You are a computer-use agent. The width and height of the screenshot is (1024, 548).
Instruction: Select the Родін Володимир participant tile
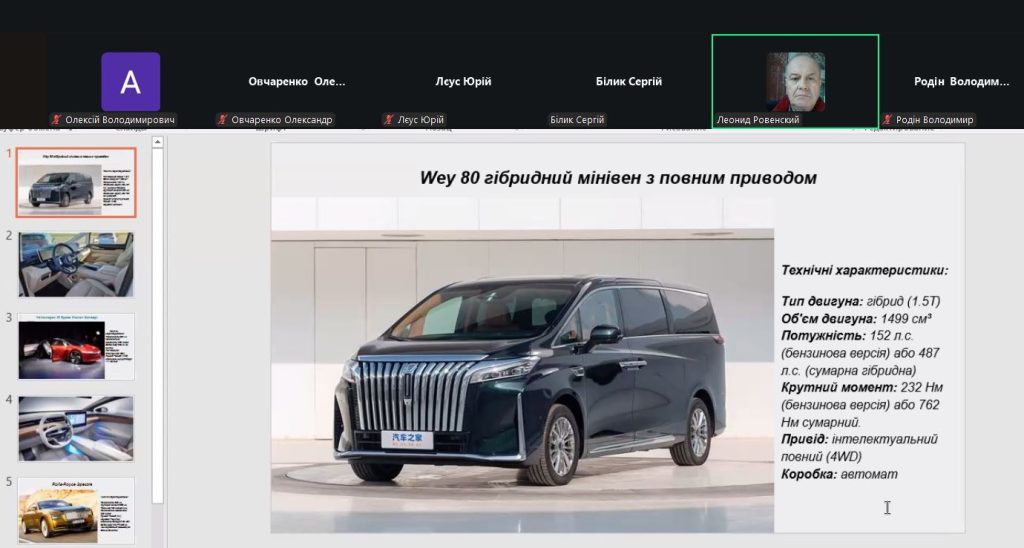[x=960, y=82]
